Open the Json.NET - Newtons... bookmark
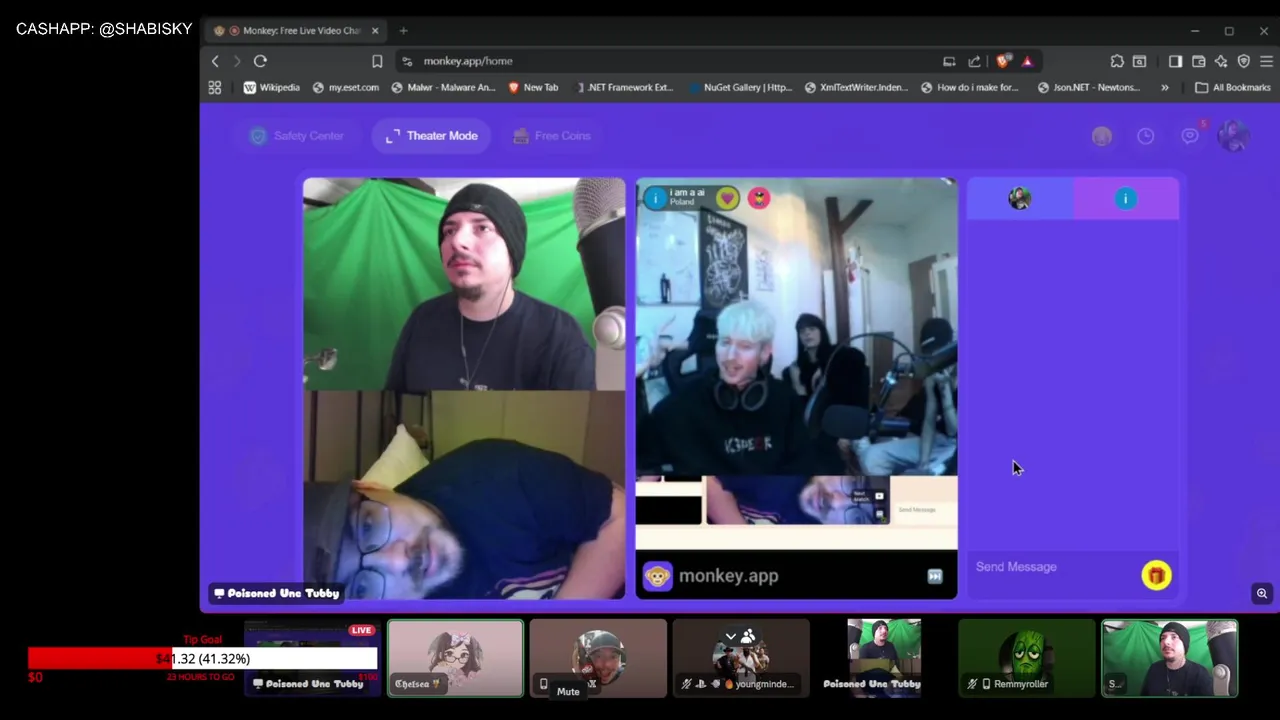This screenshot has width=1280, height=720. pyautogui.click(x=1088, y=87)
